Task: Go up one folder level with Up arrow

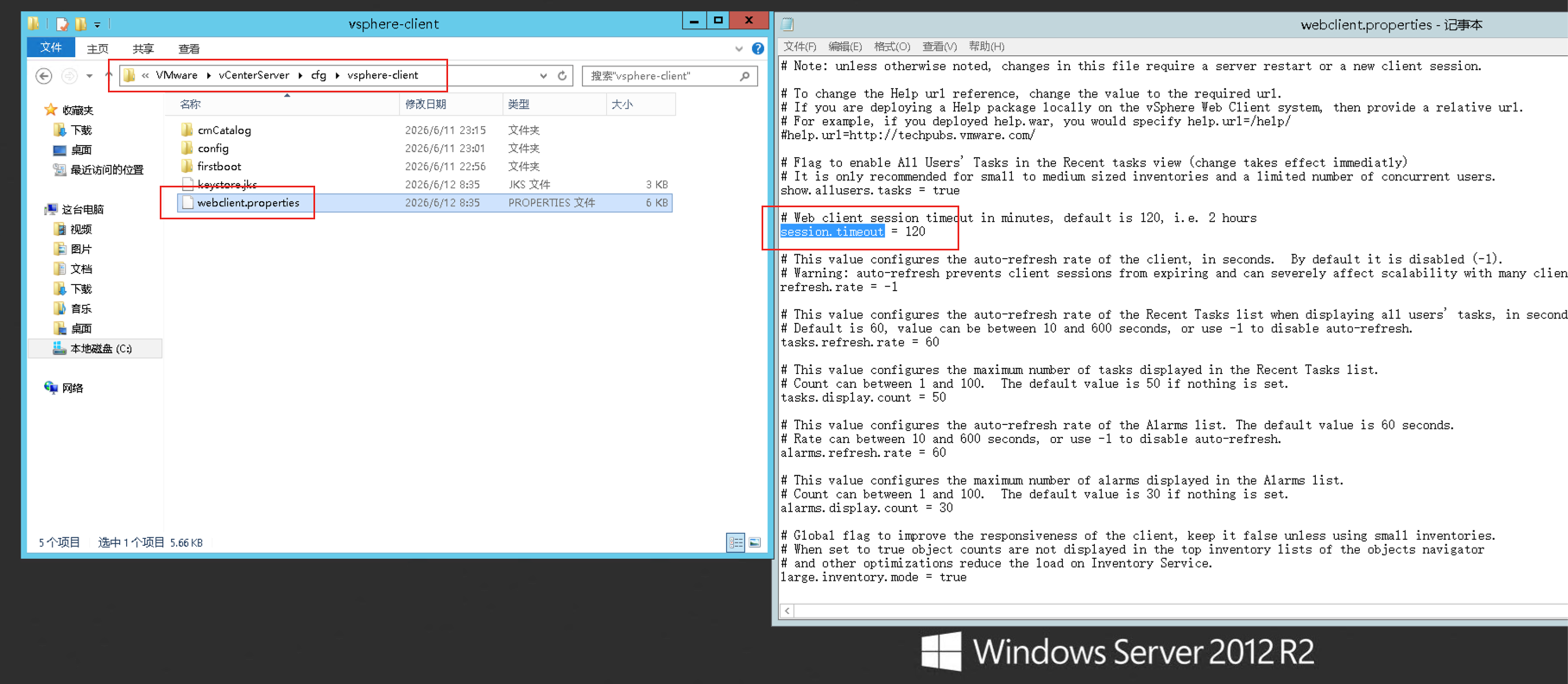Action: [x=109, y=76]
